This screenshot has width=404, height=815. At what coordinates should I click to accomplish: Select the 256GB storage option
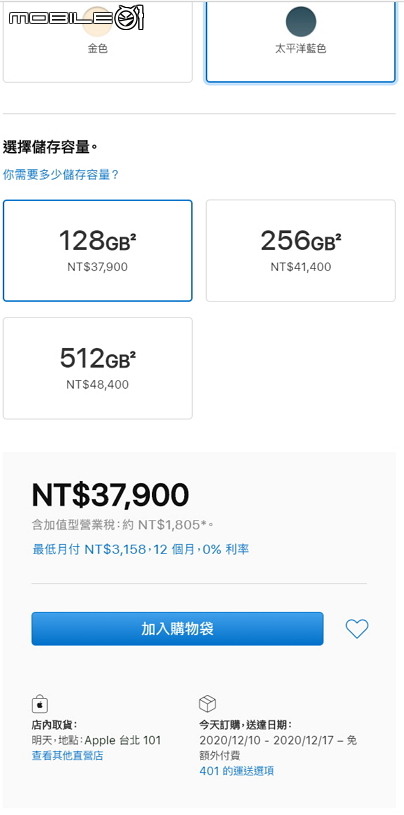click(301, 251)
